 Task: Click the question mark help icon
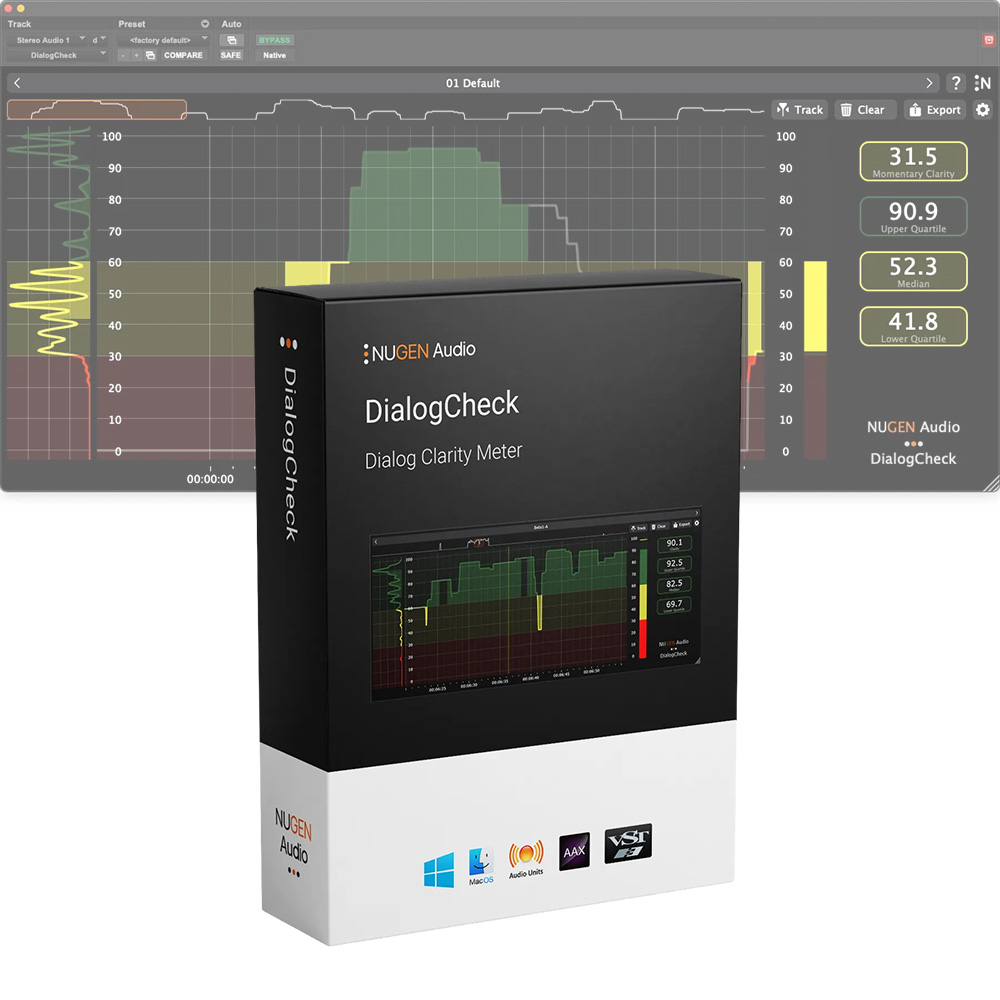(956, 83)
